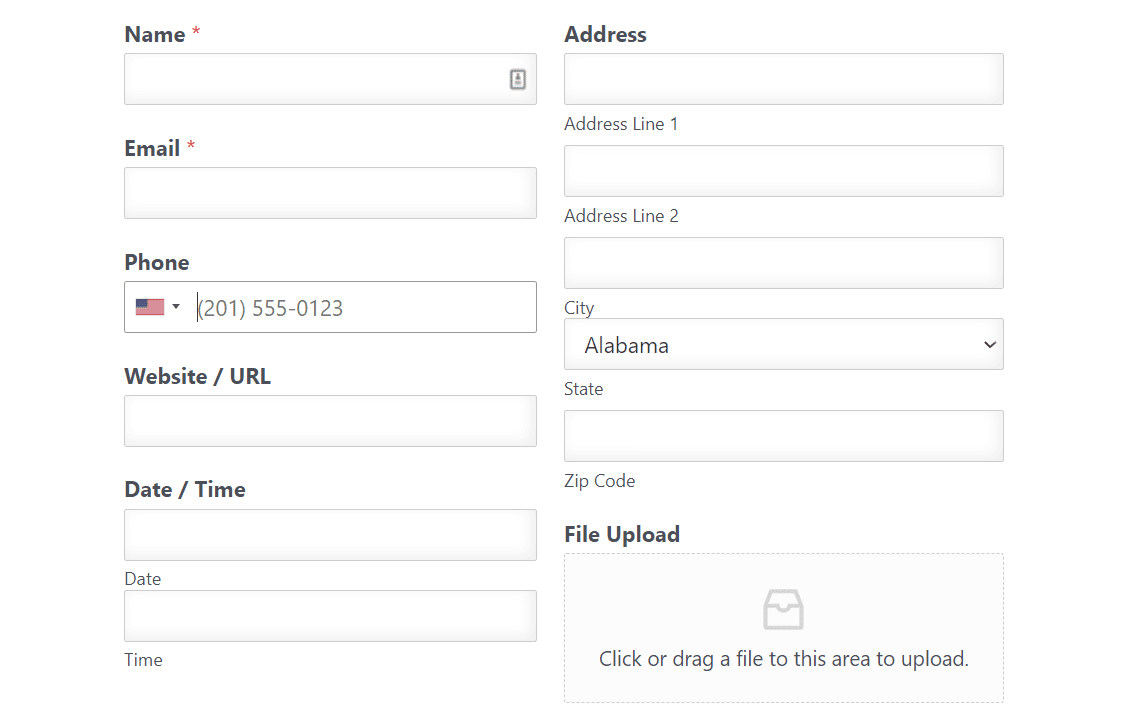Select the City text field
Screen dimensions: 1128x719
pos(783,263)
